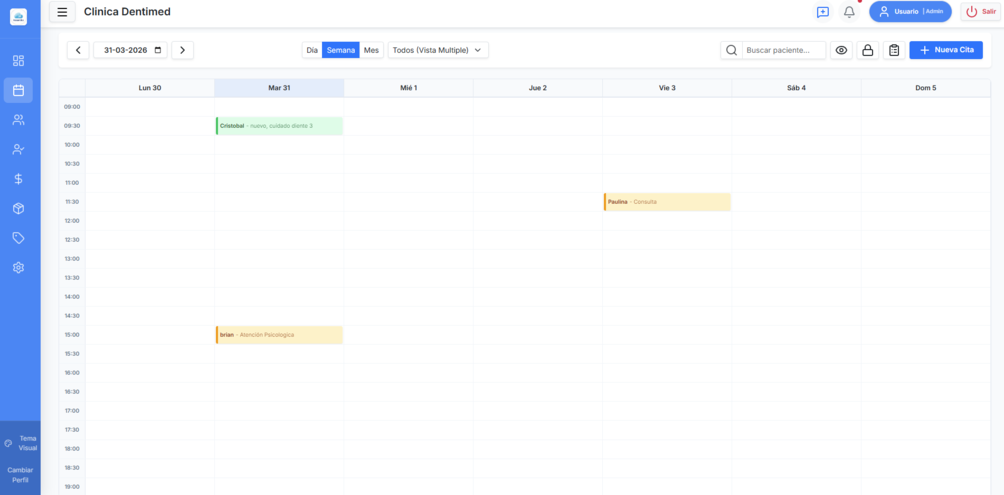Toggle the padlock lock button
Screen dimensions: 1004x495
[868, 50]
